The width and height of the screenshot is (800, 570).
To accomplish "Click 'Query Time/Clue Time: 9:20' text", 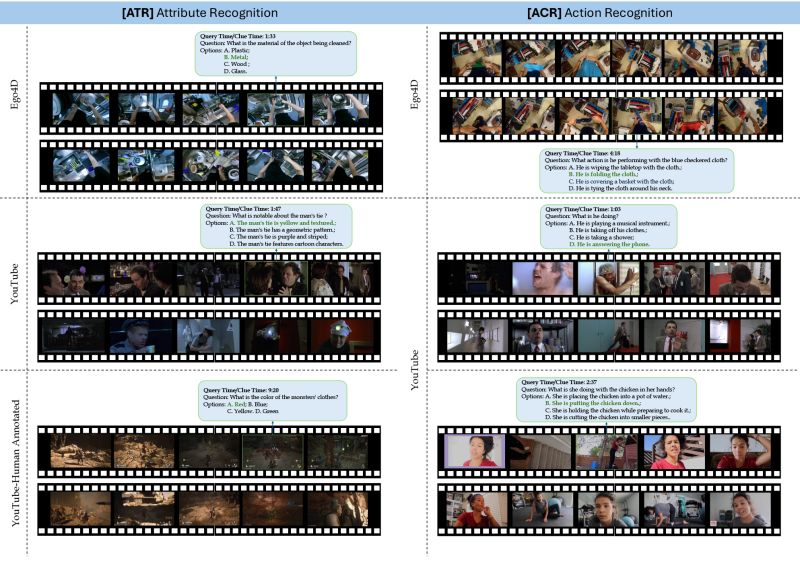I will click(x=241, y=390).
